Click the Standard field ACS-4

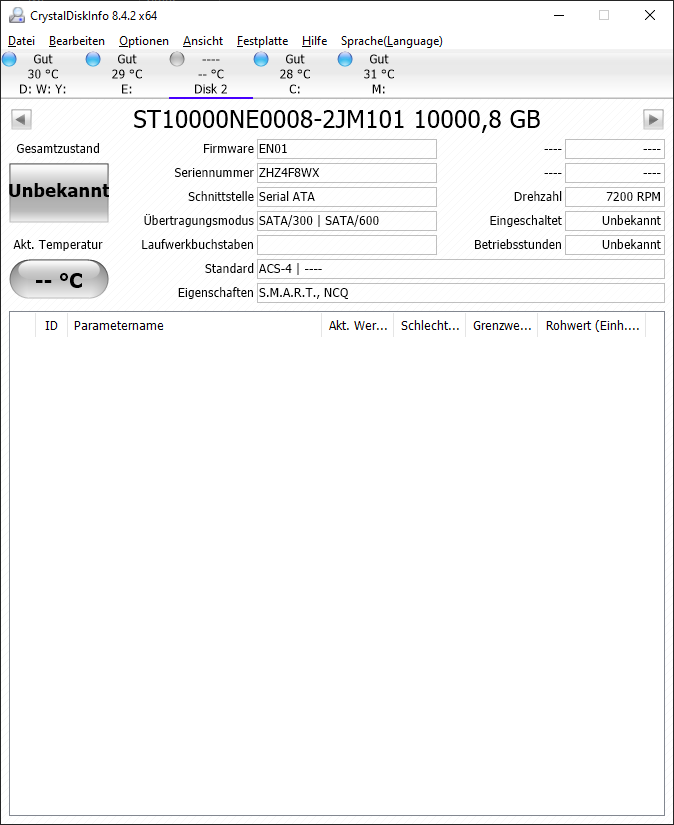(461, 269)
